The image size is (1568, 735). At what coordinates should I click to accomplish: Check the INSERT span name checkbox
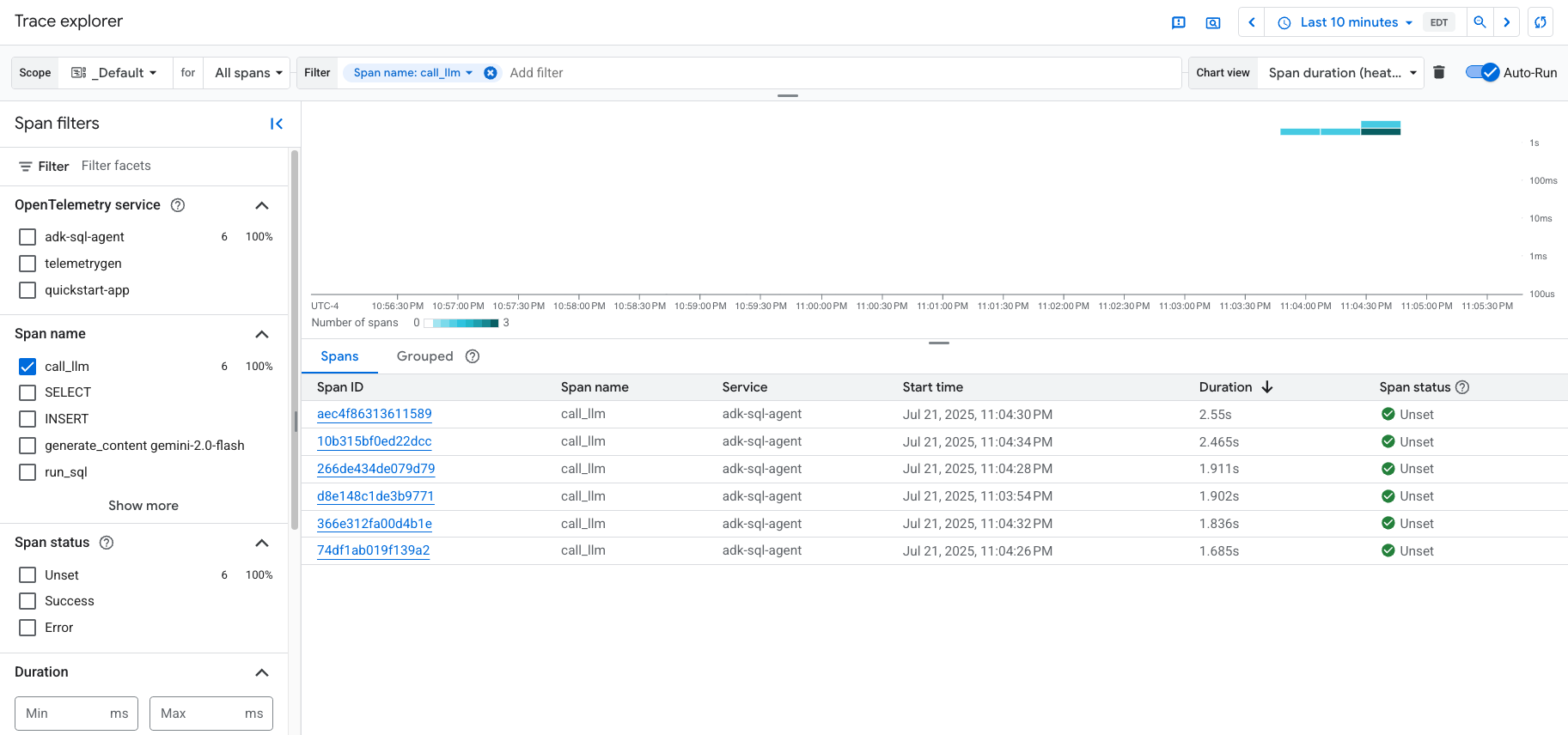pyautogui.click(x=27, y=419)
